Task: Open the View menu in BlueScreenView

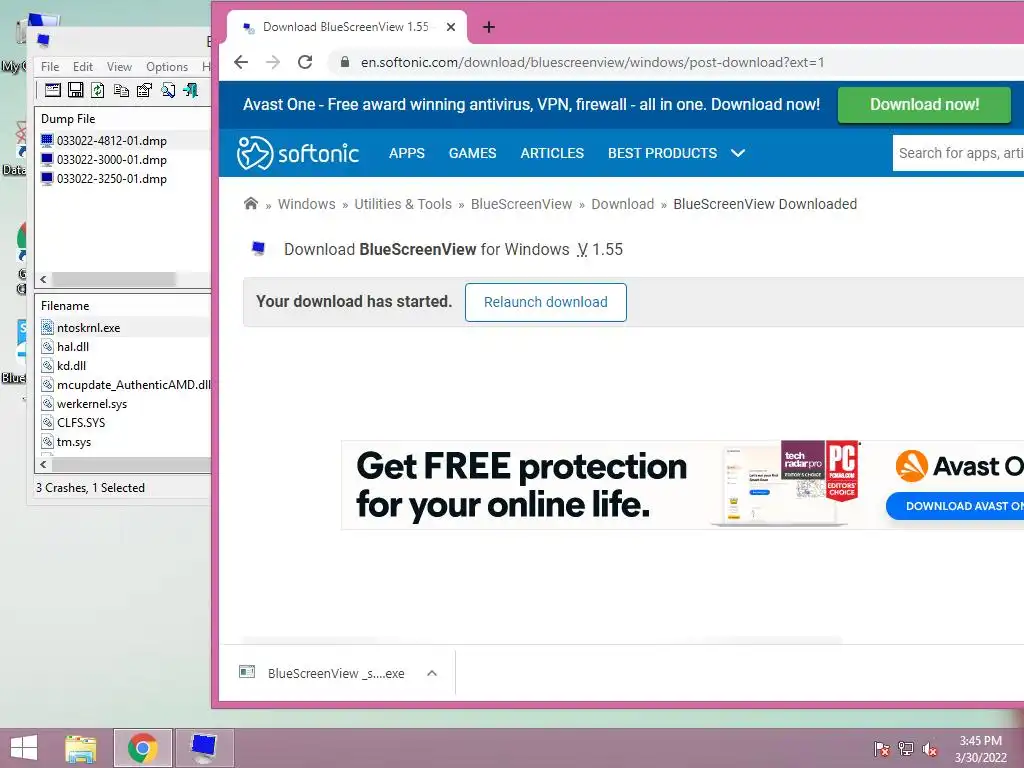Action: point(120,67)
